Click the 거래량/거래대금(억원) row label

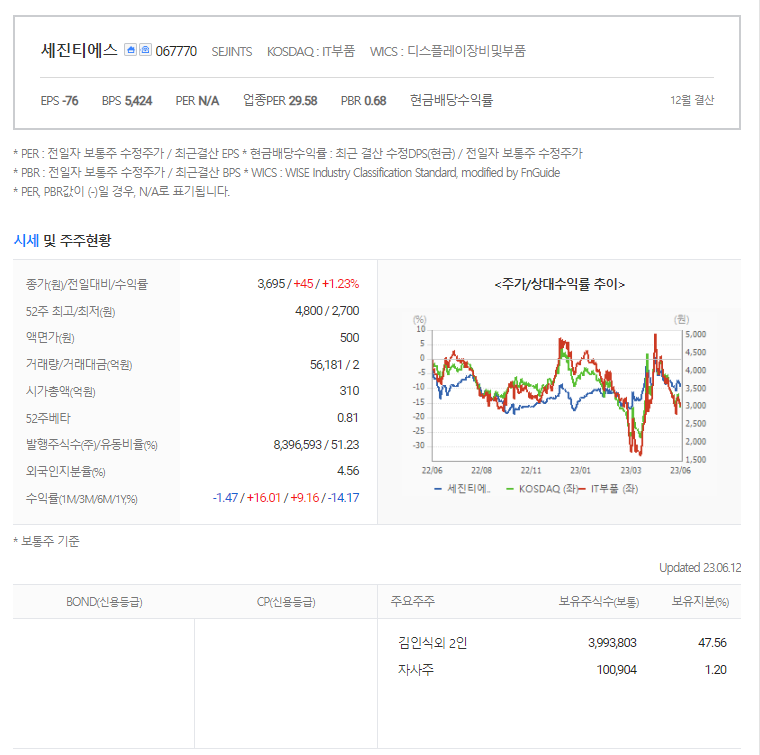[79, 365]
